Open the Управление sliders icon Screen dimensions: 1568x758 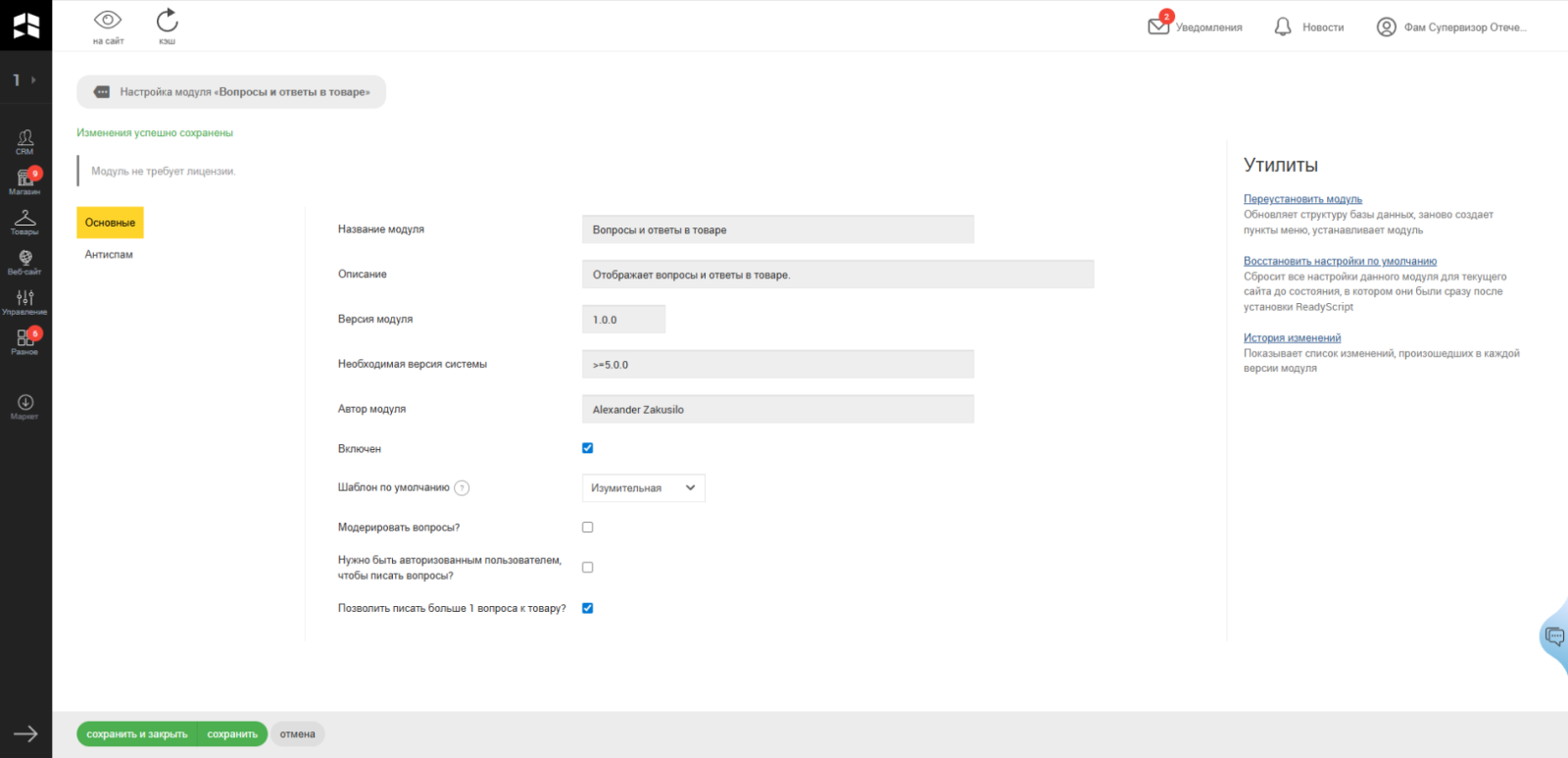[x=25, y=302]
